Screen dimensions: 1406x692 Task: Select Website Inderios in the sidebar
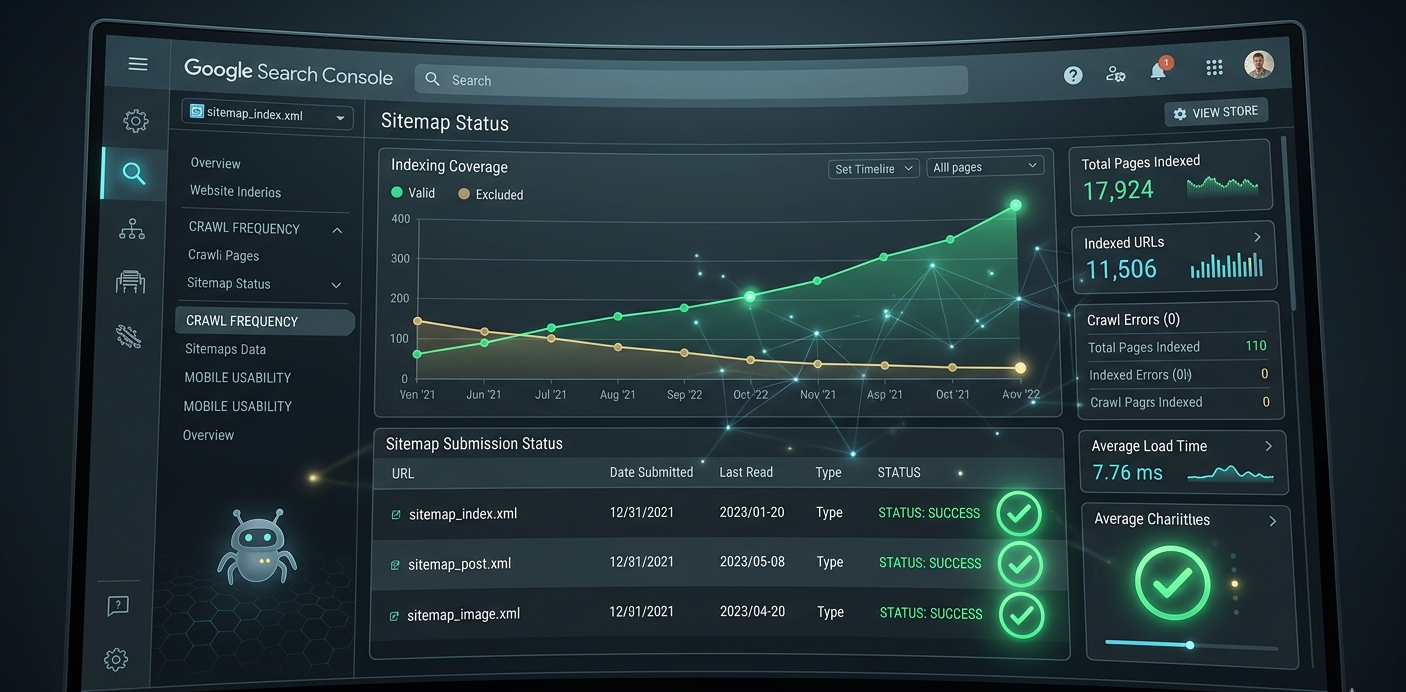235,191
